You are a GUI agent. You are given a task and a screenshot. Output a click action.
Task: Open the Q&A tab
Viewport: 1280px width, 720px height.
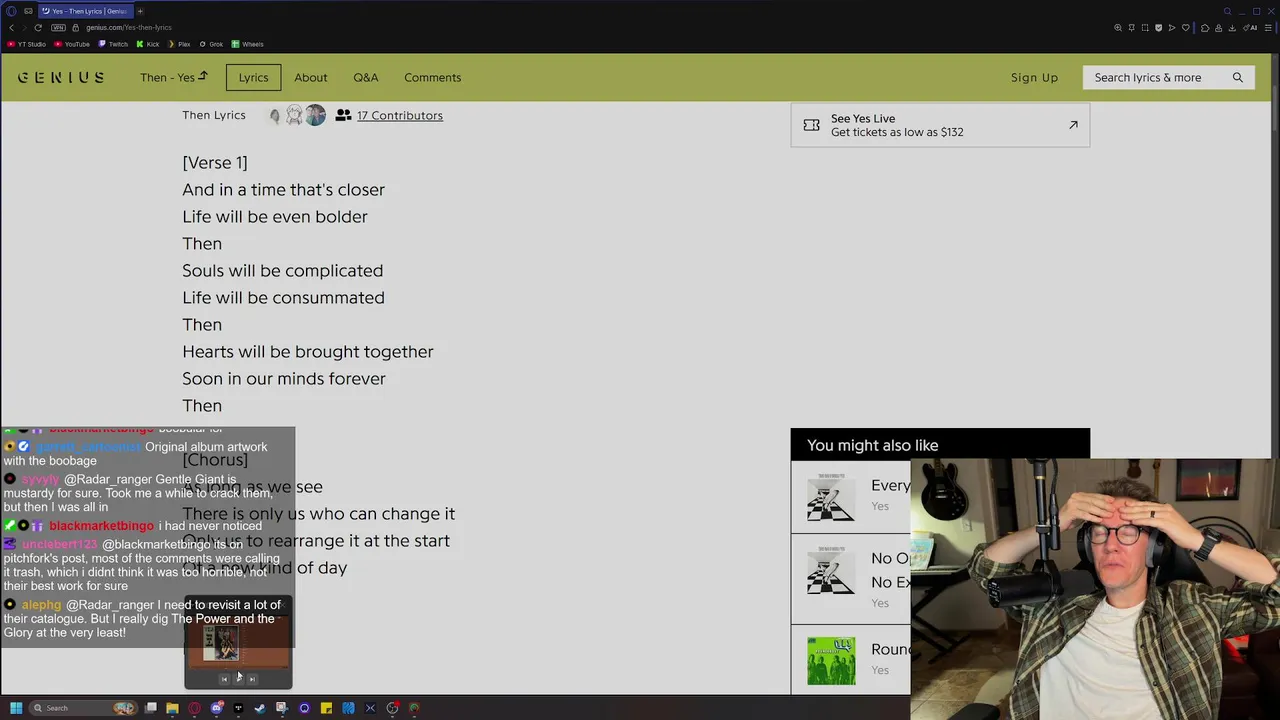(365, 77)
